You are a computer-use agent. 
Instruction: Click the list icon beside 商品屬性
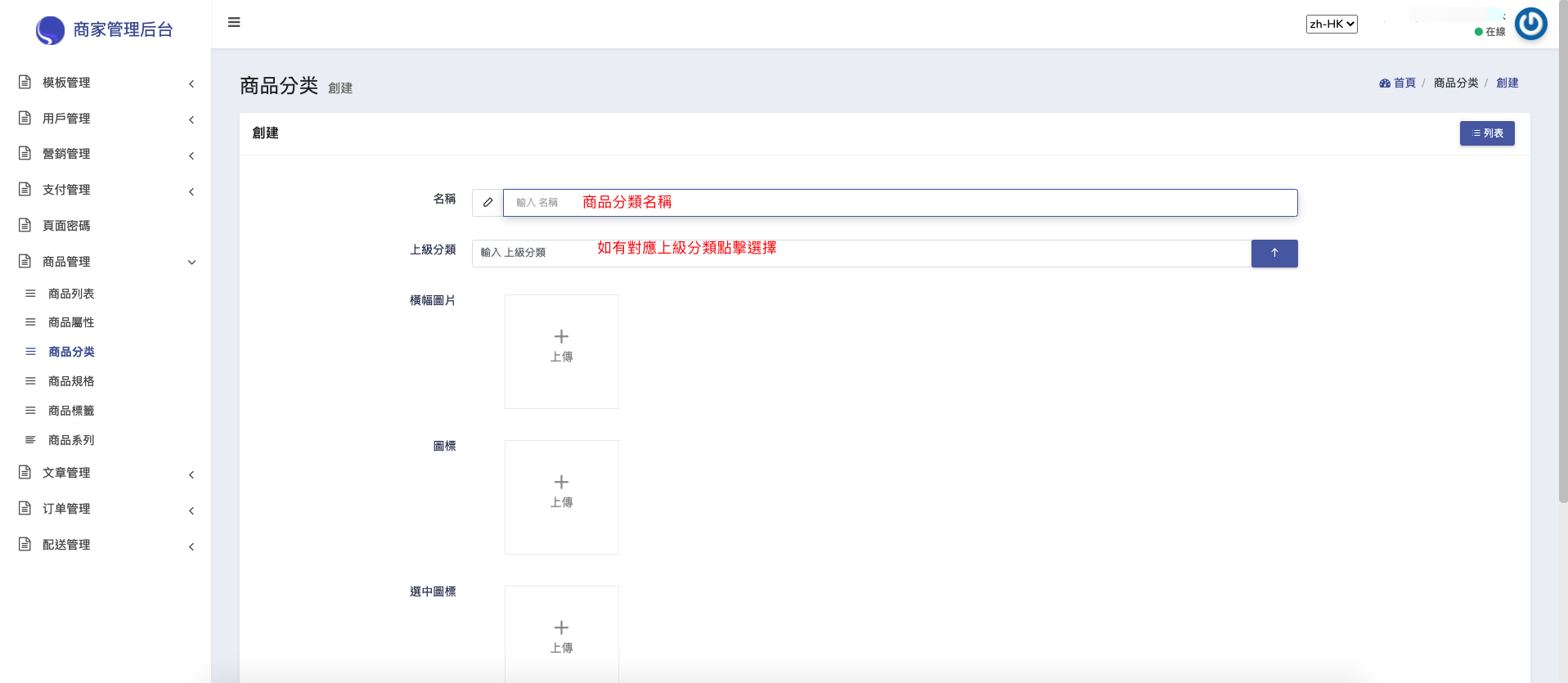click(x=30, y=322)
